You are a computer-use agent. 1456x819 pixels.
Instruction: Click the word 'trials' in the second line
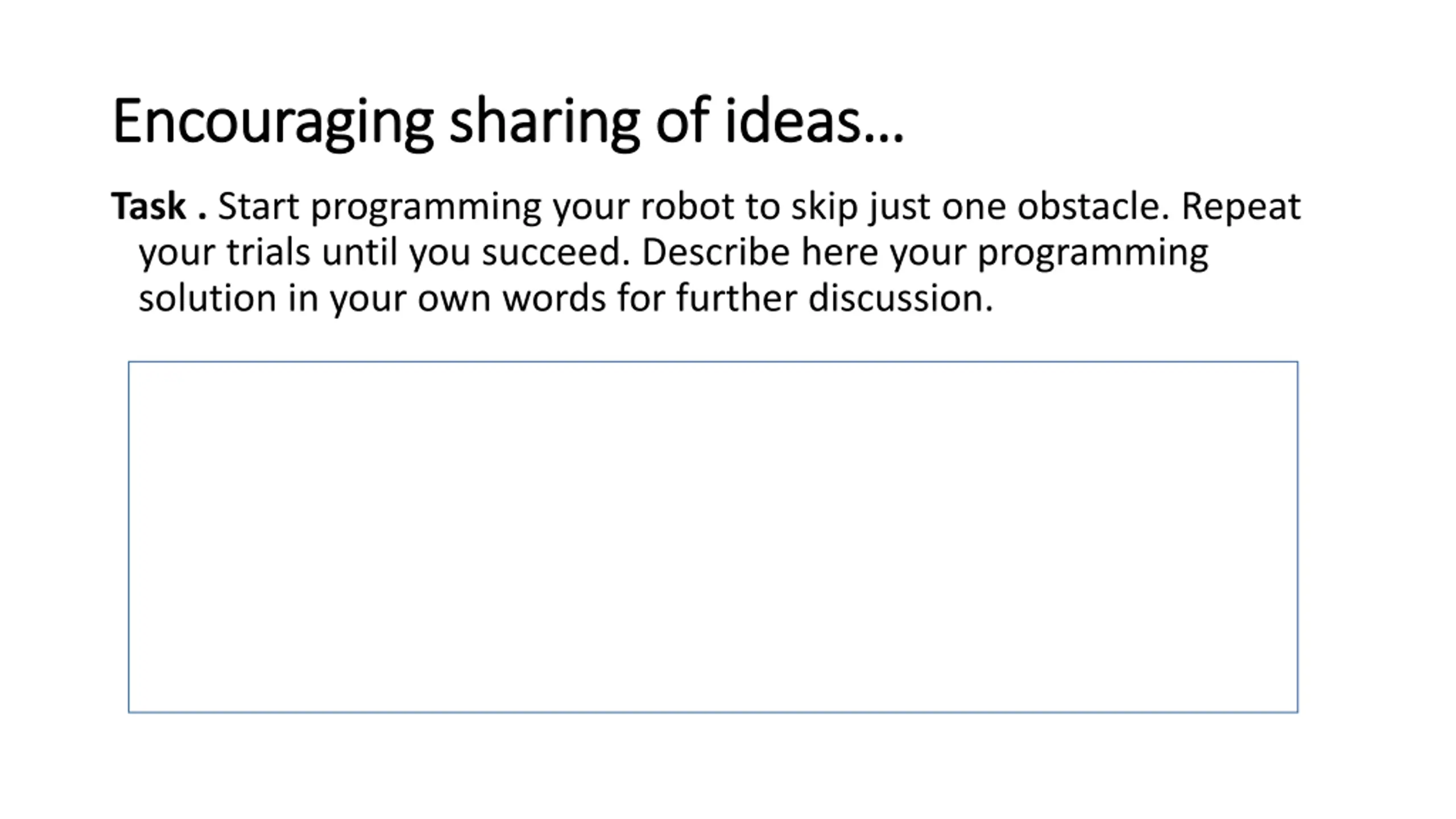[x=268, y=251]
